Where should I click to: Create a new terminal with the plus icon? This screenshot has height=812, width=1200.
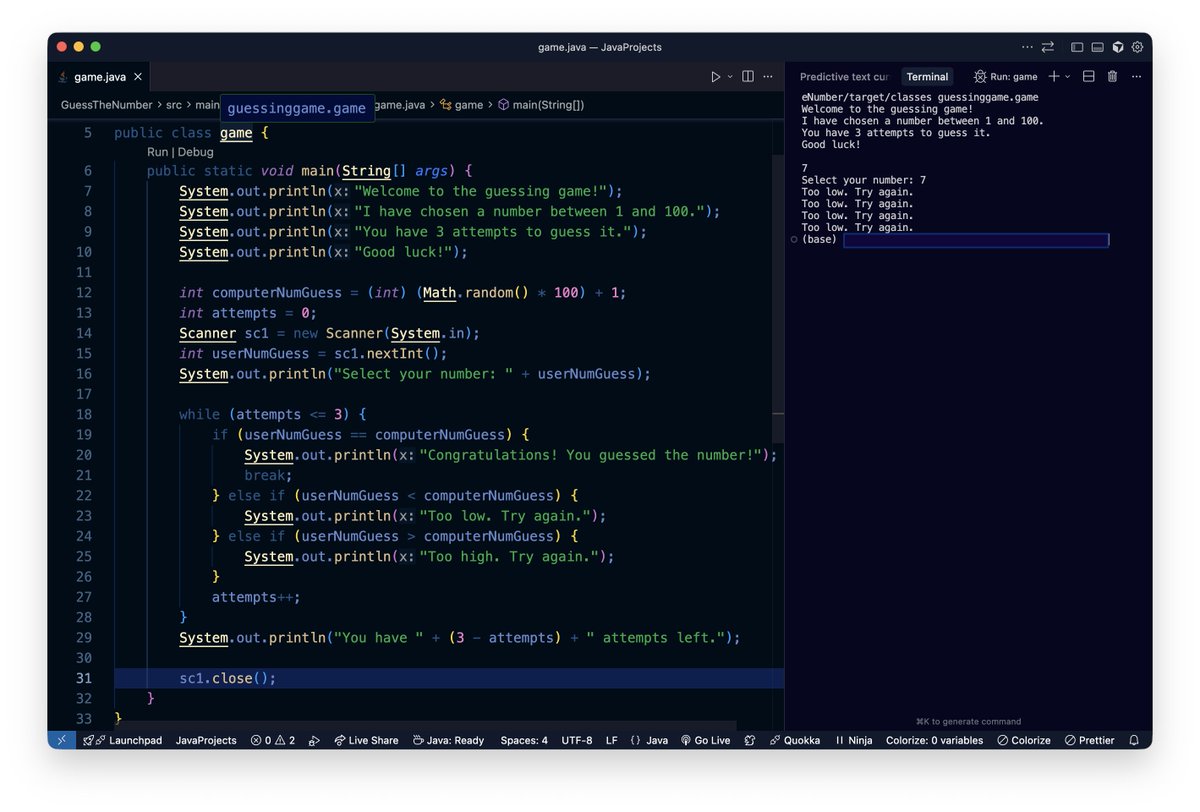pos(1053,76)
